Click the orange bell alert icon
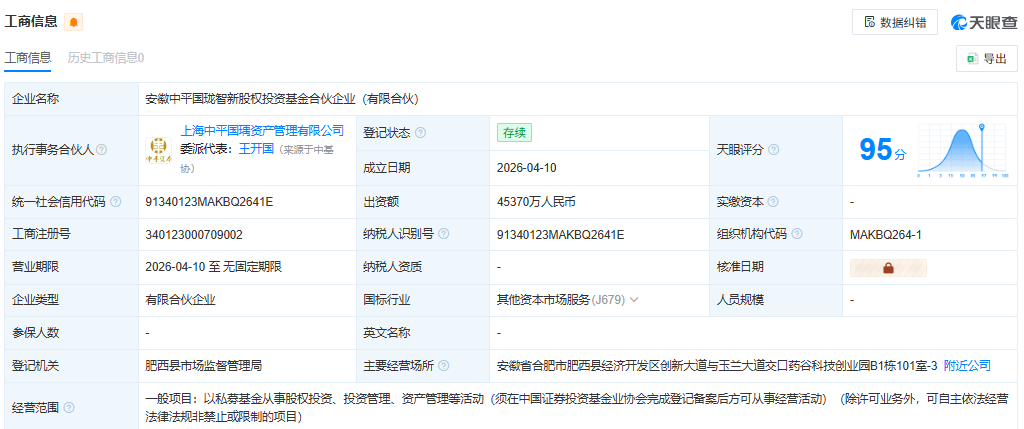 coord(74,22)
